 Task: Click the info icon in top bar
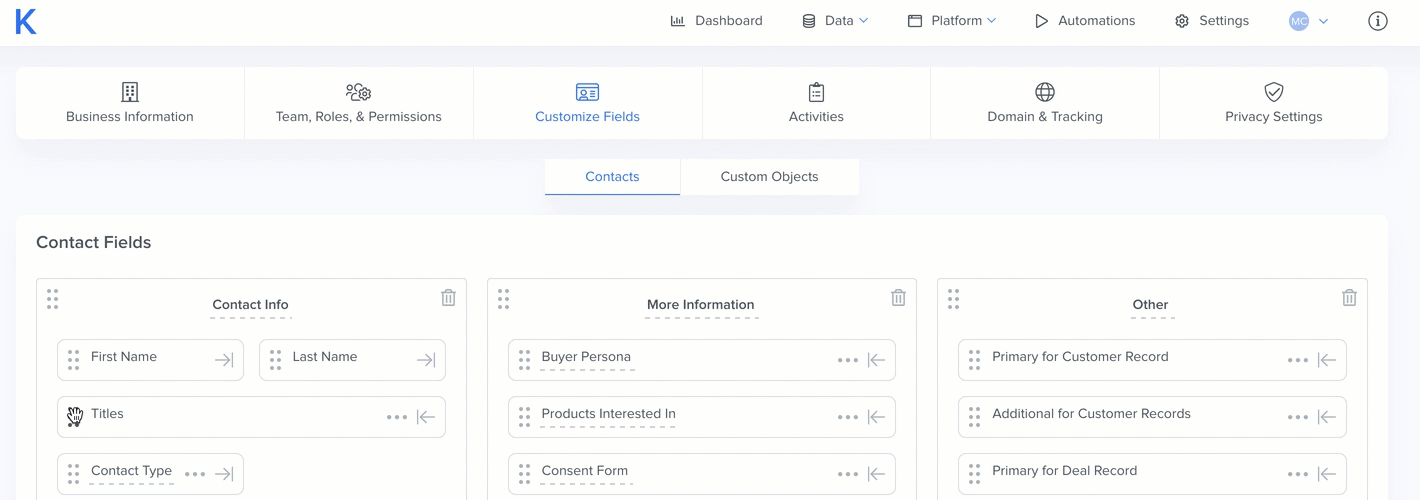pos(1377,21)
